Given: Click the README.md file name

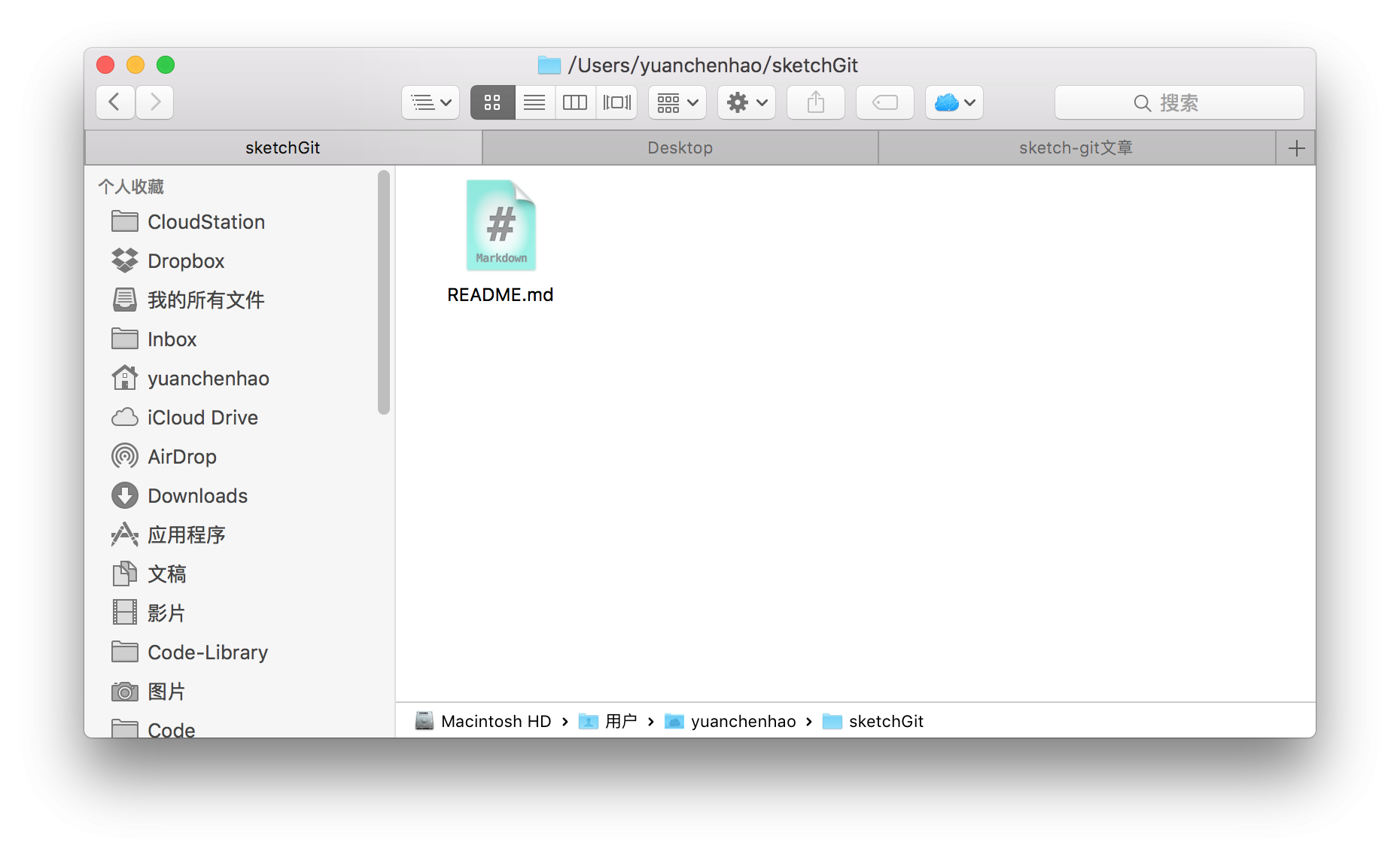Looking at the screenshot, I should (x=501, y=295).
